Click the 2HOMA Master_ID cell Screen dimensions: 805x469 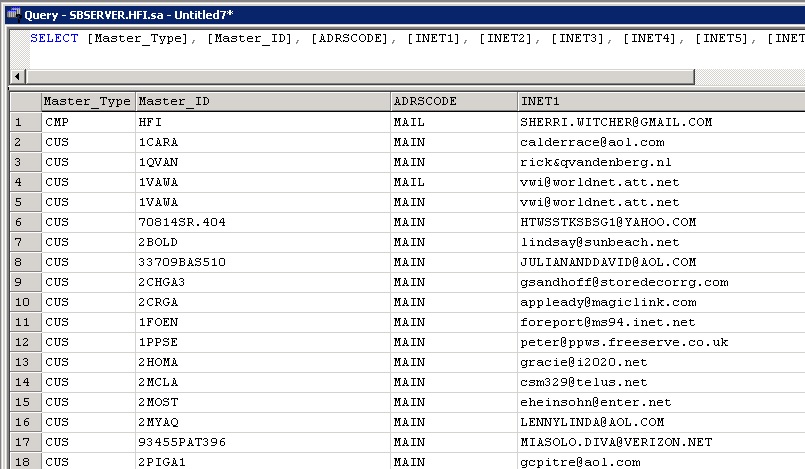click(263, 362)
